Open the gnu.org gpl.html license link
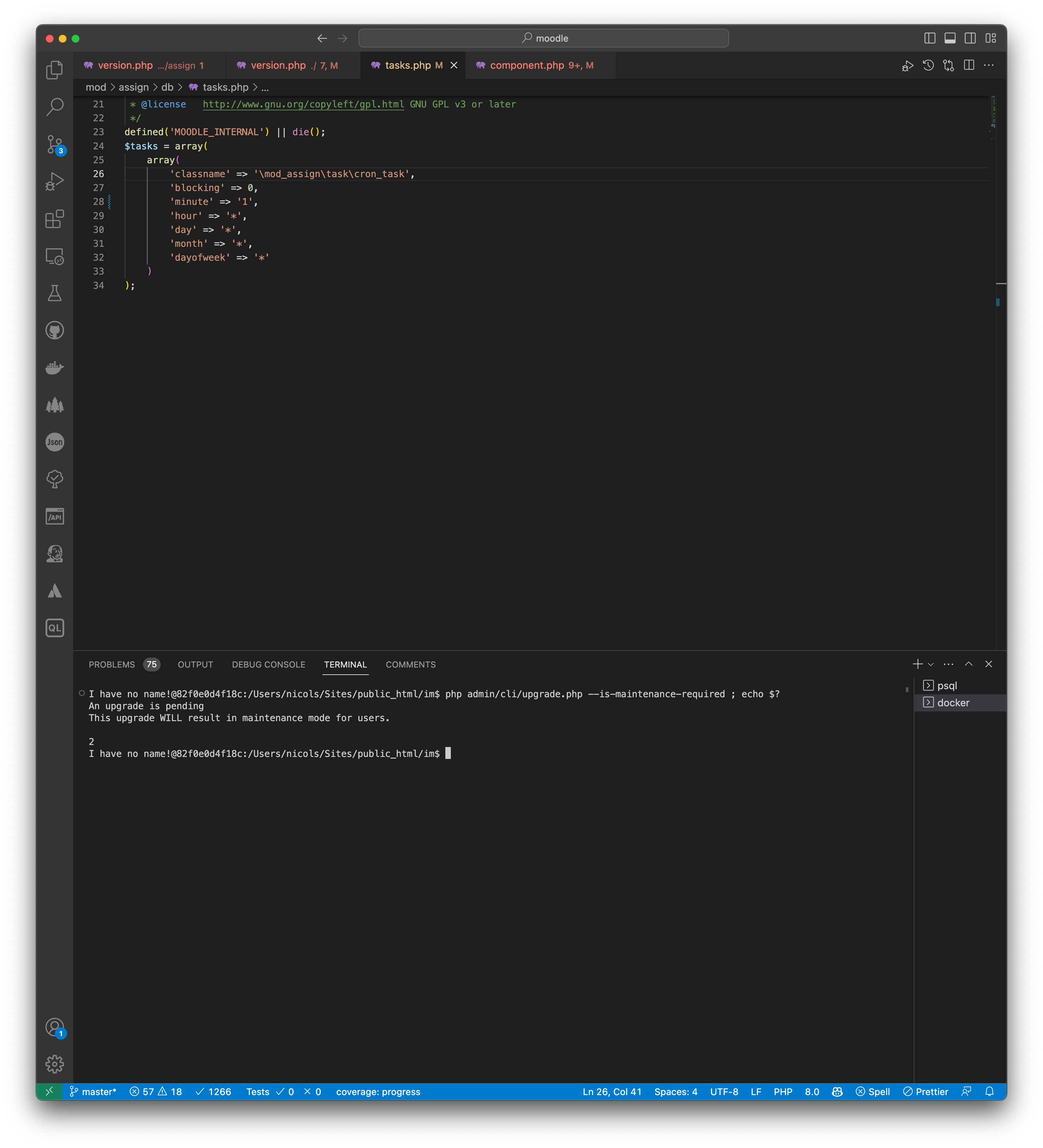This screenshot has height=1148, width=1043. 303,104
